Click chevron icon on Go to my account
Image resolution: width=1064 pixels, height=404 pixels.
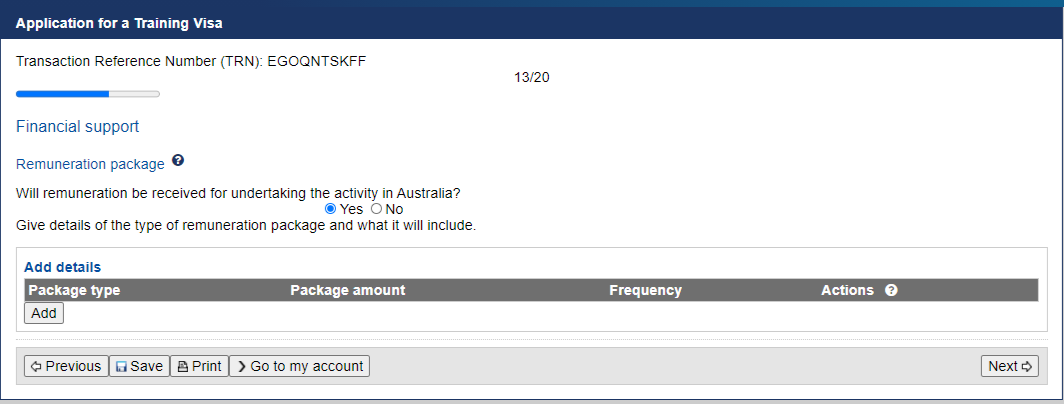[242, 367]
